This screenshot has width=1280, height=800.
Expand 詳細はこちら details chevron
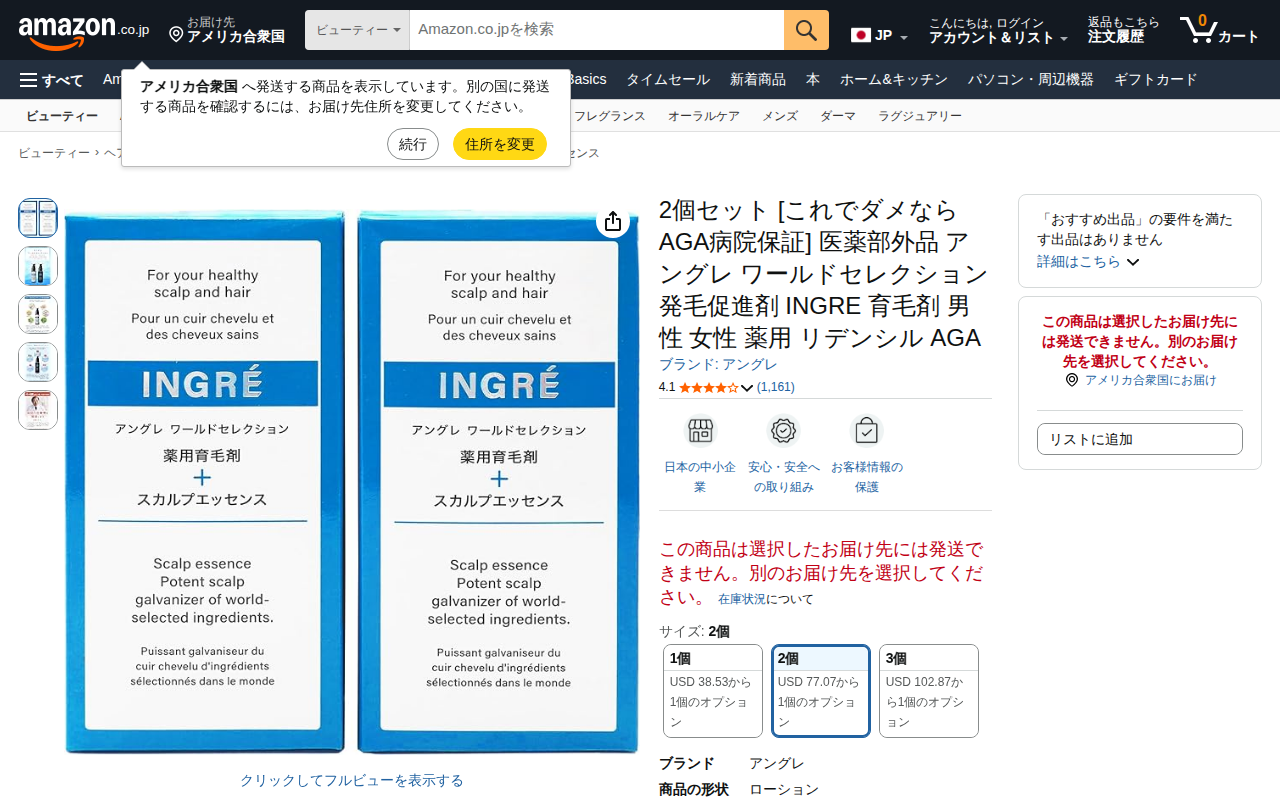[1133, 262]
